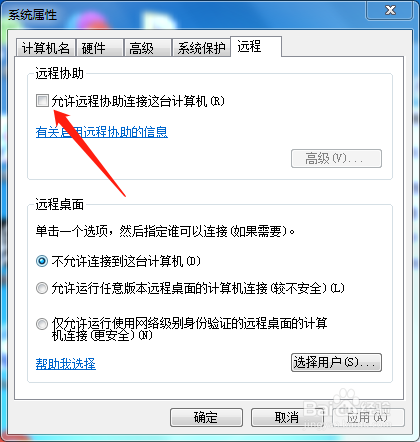Go to the 系统保护 tab
The image size is (420, 442).
201,48
